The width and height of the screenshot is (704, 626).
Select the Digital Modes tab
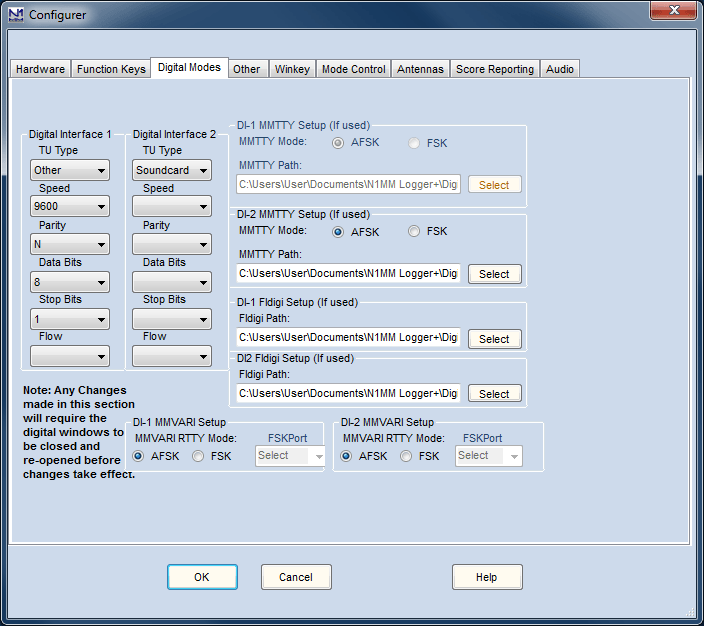[189, 67]
